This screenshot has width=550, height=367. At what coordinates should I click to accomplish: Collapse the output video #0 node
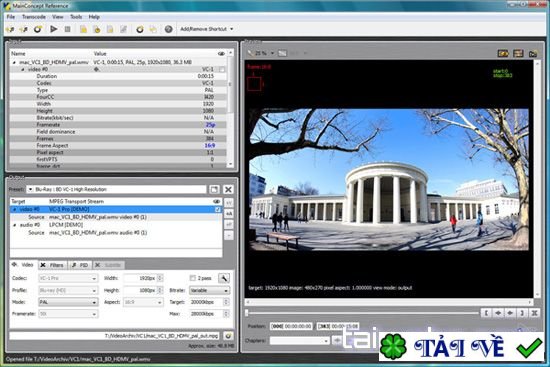pos(14,209)
